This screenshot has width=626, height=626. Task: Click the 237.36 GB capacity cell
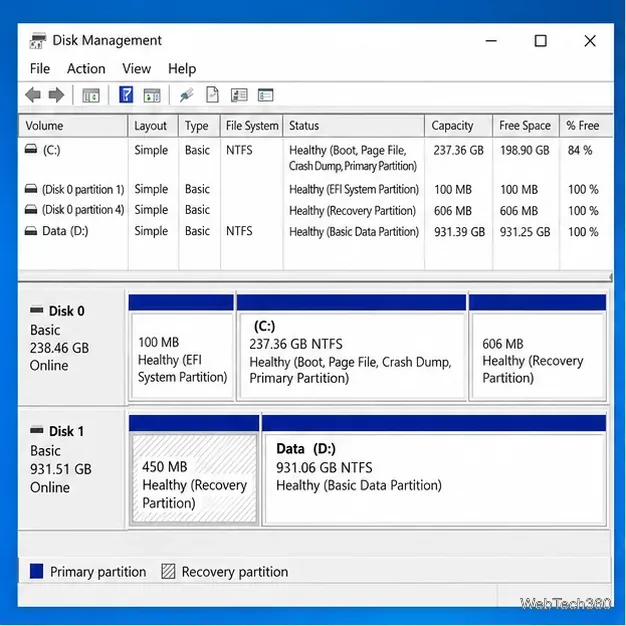tap(458, 151)
